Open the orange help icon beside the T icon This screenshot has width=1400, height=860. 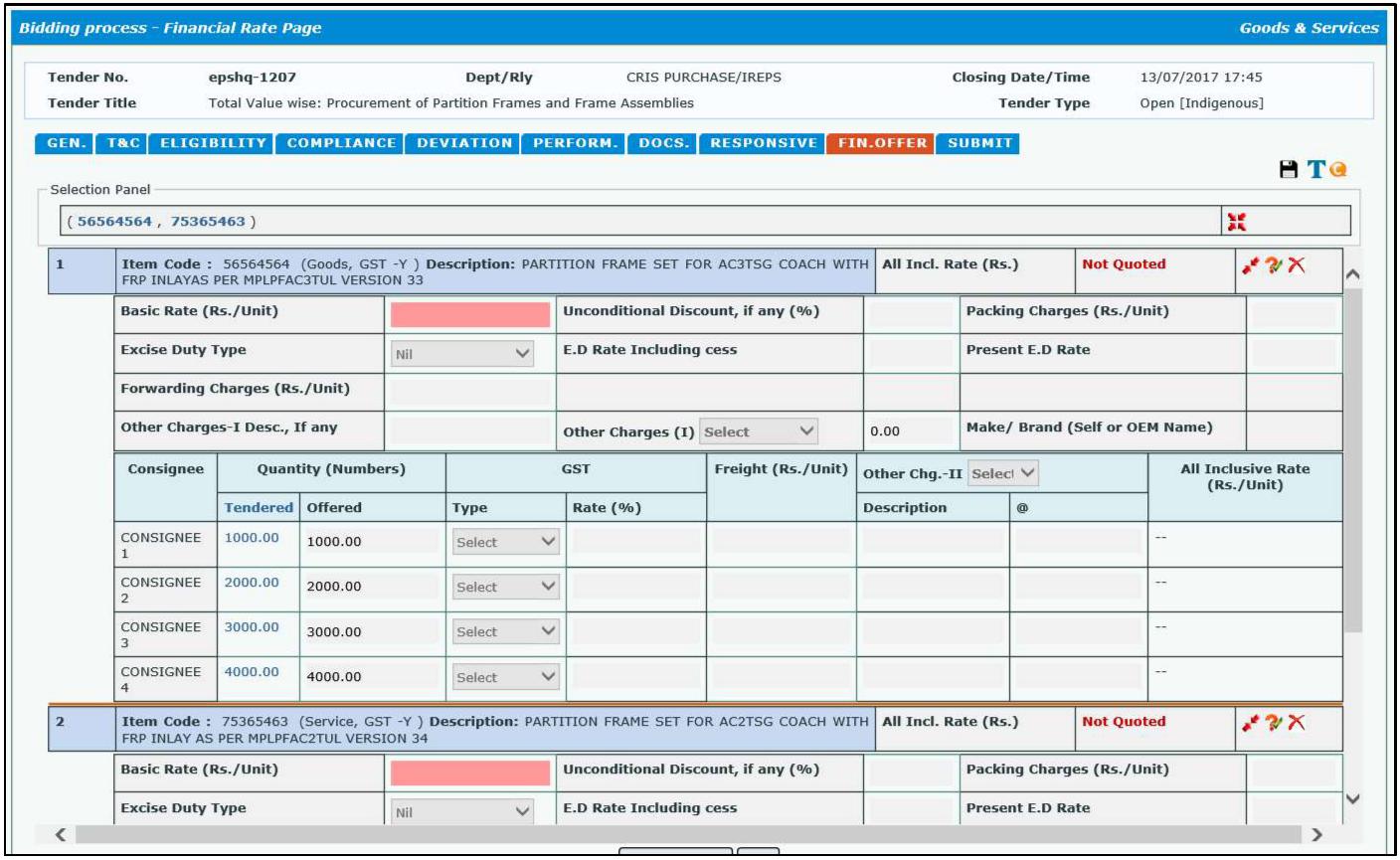(x=1337, y=167)
